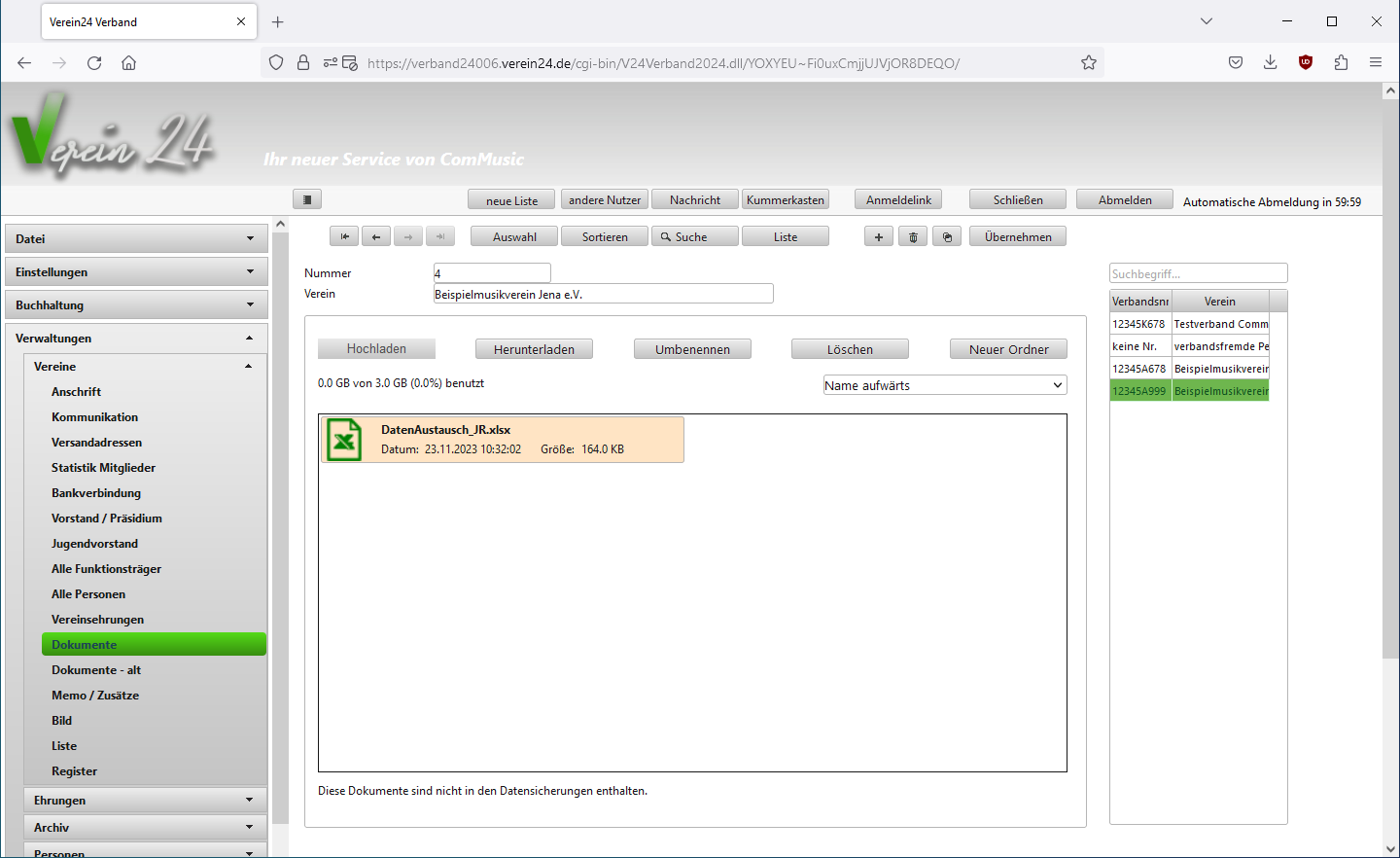Open the Pocket save icon
Viewport: 1400px width, 858px height.
point(1236,63)
